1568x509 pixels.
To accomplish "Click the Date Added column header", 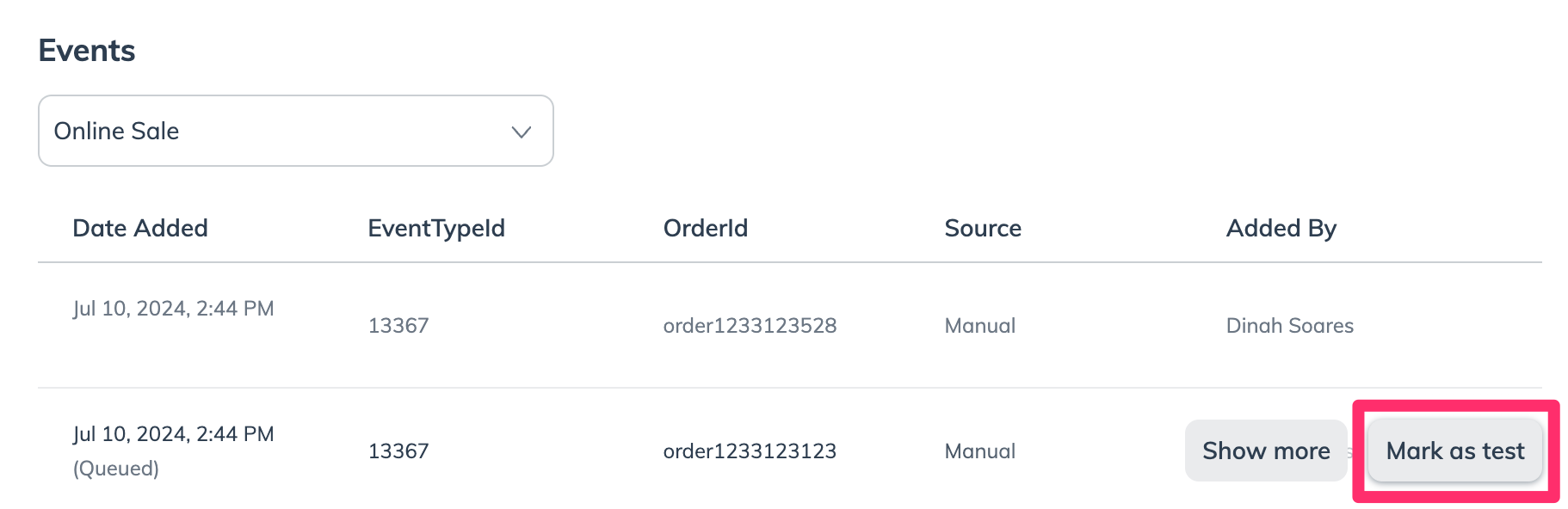I will [x=140, y=228].
